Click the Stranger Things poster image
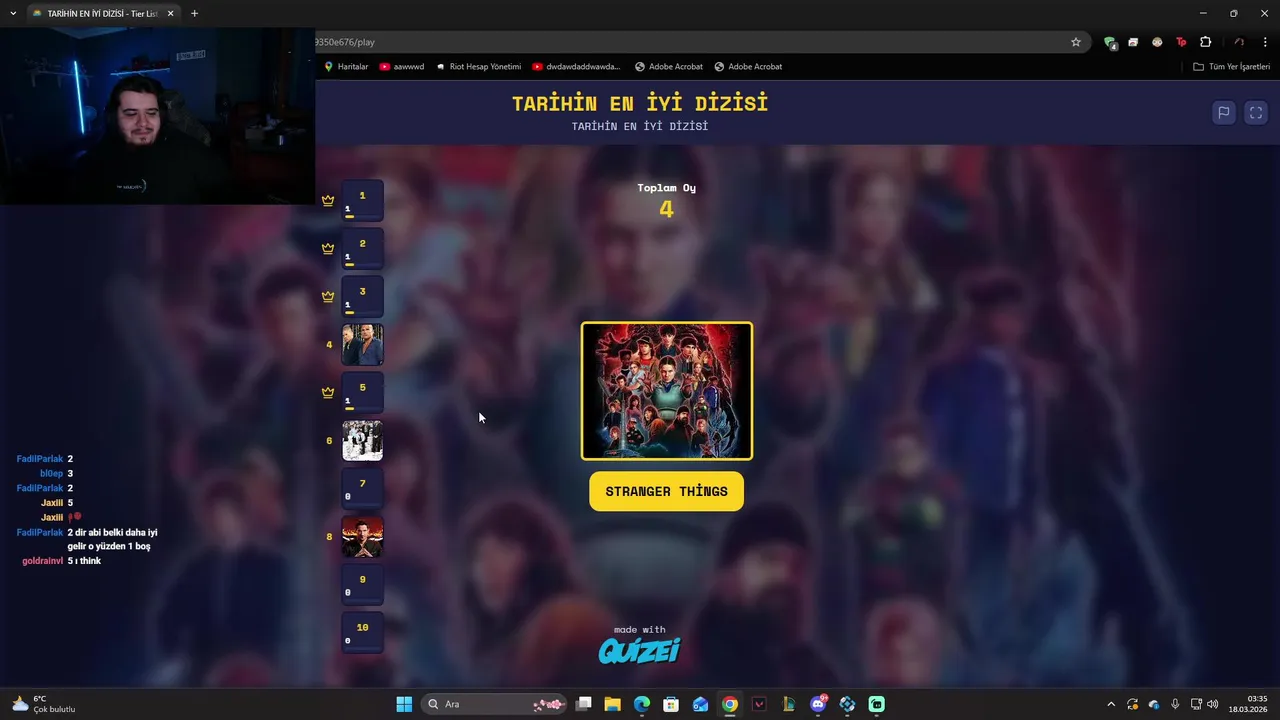Viewport: 1280px width, 720px height. (x=667, y=391)
